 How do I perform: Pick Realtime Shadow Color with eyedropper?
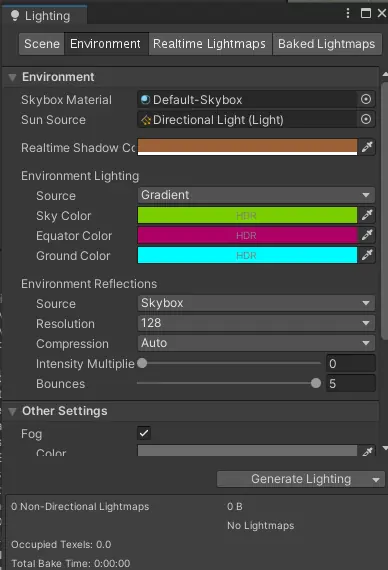coord(367,147)
